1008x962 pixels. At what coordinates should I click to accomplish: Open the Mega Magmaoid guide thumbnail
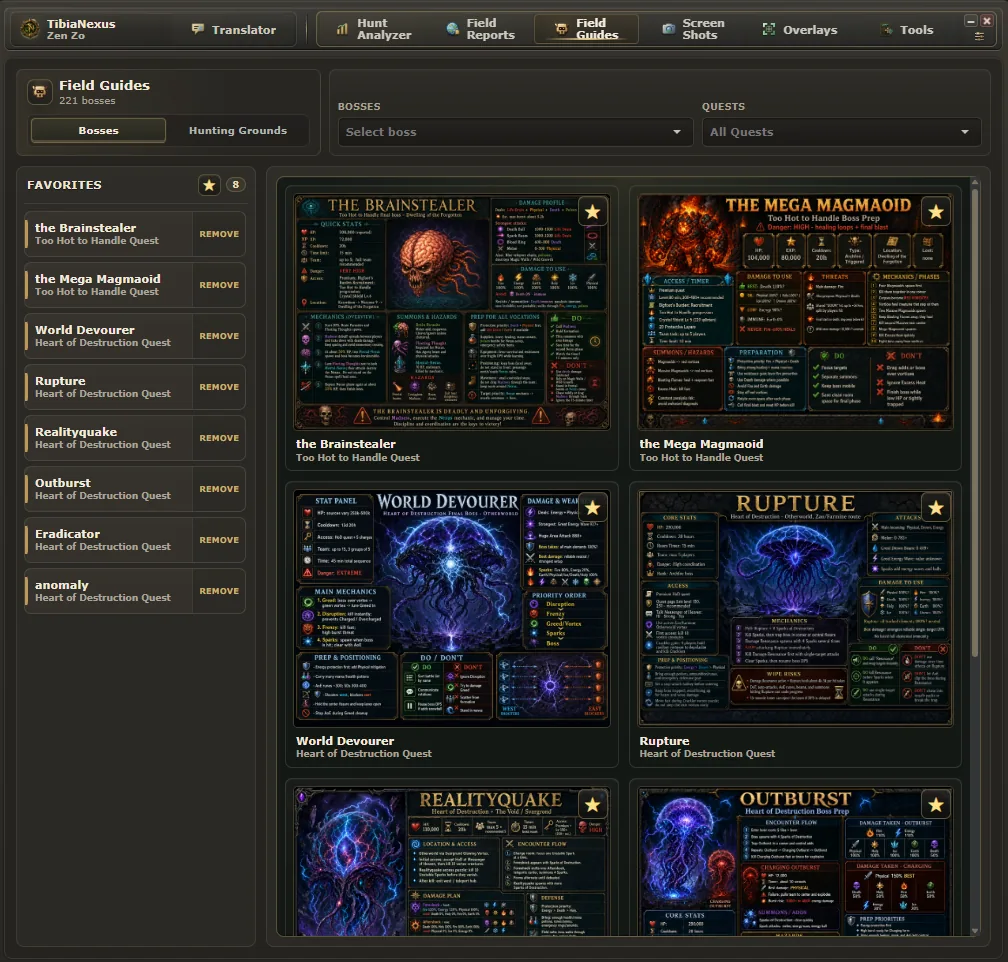coord(795,312)
